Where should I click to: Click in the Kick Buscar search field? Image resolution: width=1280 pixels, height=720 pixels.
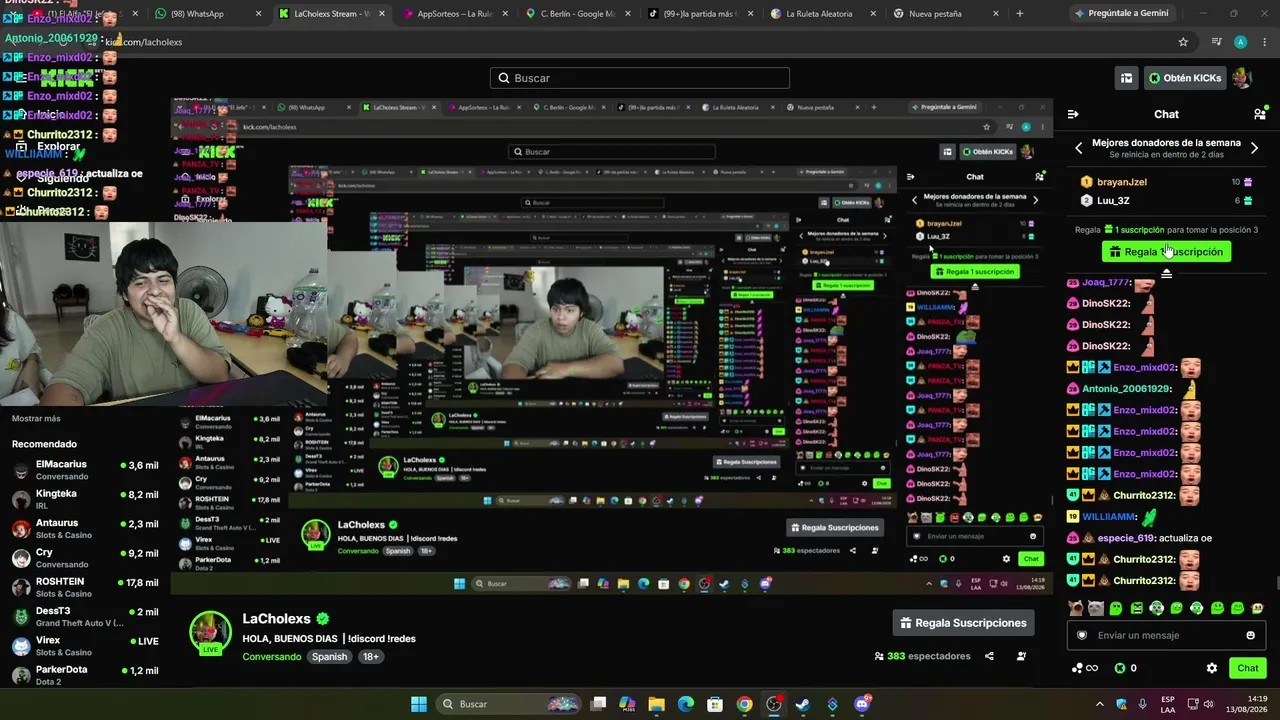point(640,78)
